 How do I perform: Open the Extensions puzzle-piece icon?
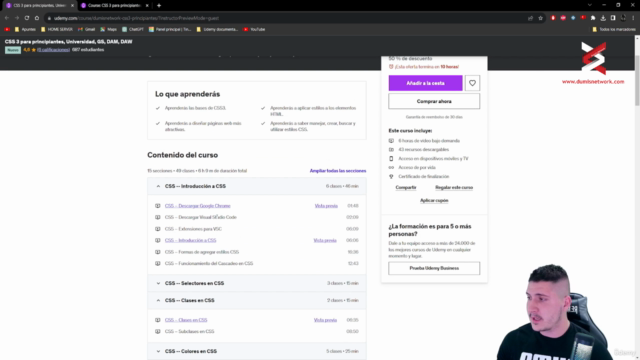pyautogui.click(x=593, y=18)
